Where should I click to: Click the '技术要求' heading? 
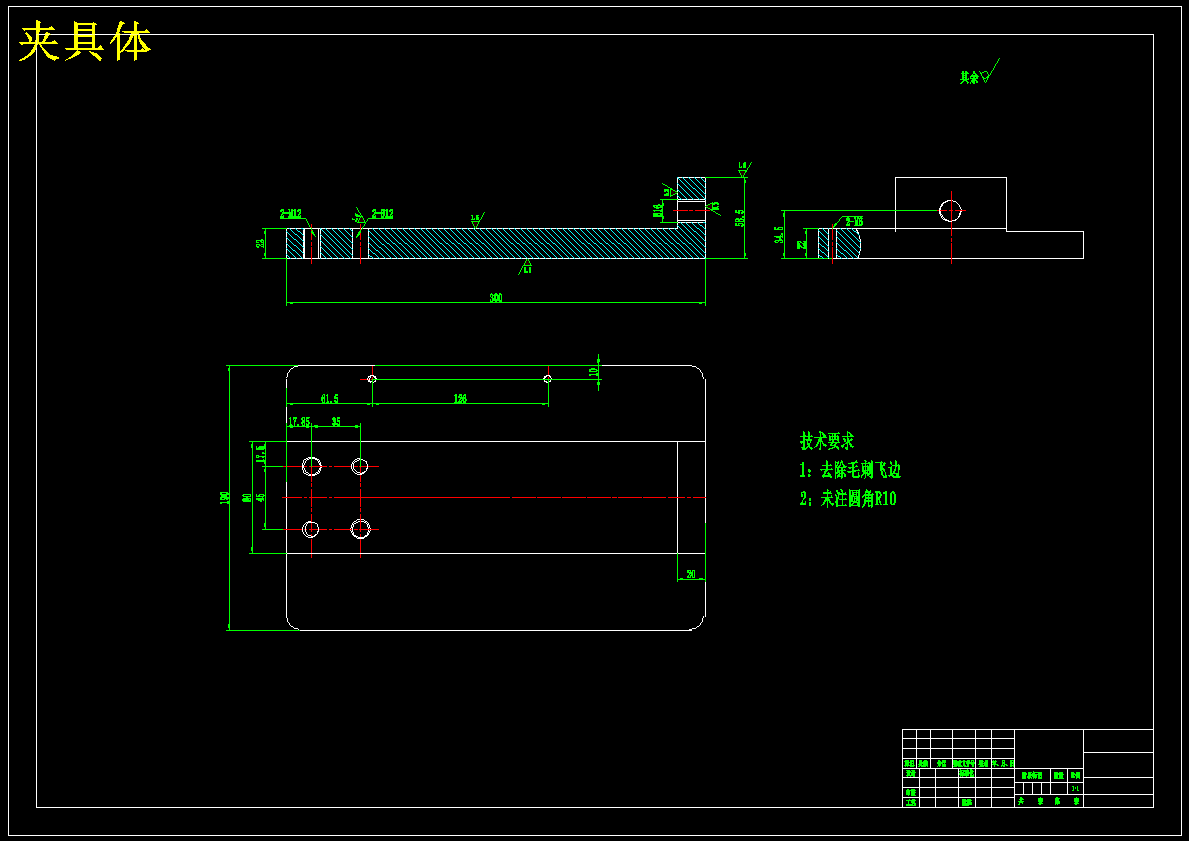(x=827, y=441)
